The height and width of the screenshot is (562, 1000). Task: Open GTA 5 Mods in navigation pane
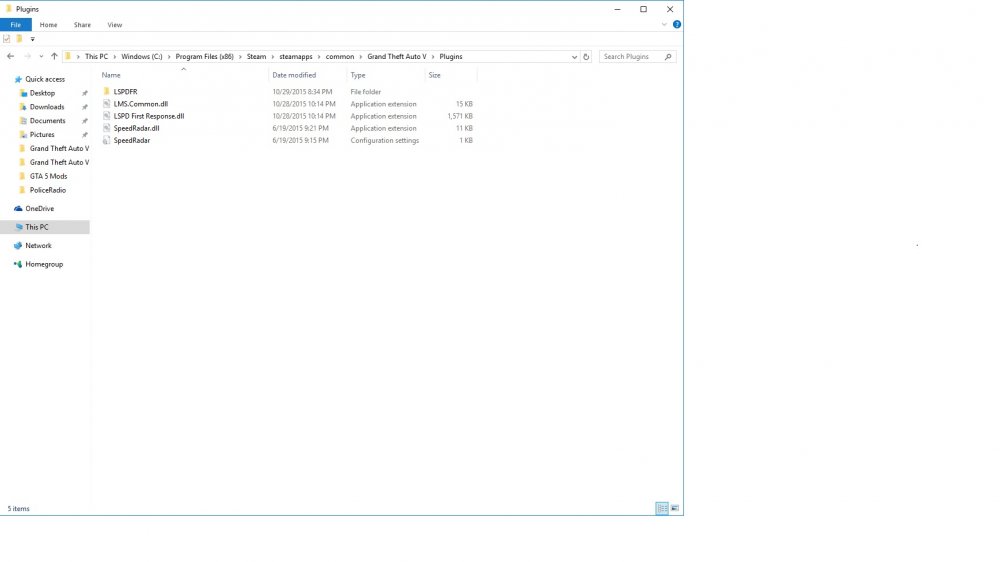click(x=48, y=176)
